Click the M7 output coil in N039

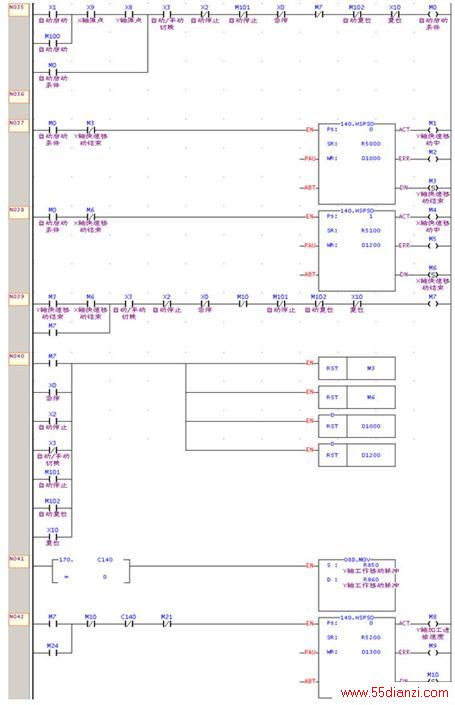tap(433, 303)
